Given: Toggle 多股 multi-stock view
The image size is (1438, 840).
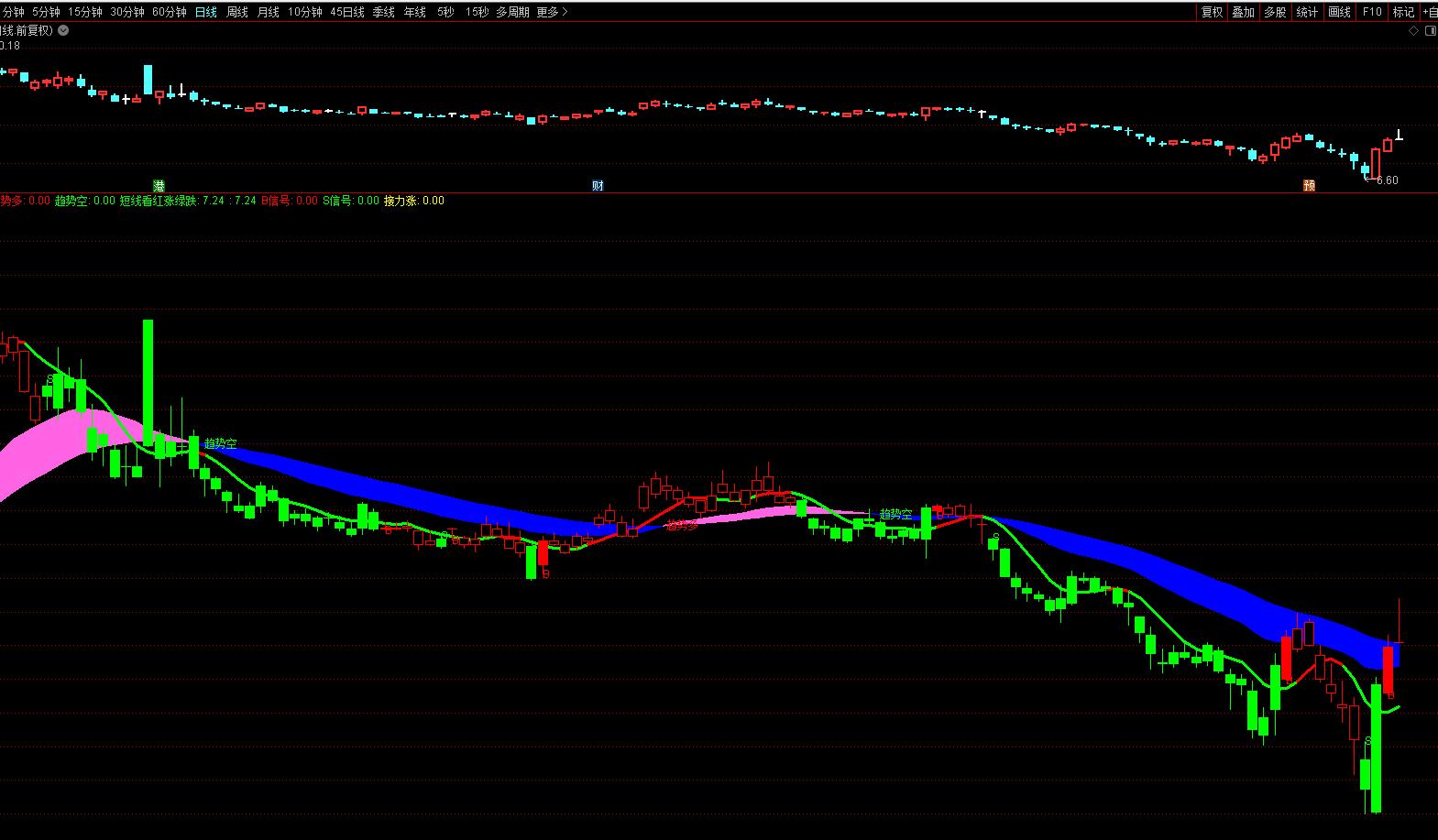Looking at the screenshot, I should coord(1275,12).
